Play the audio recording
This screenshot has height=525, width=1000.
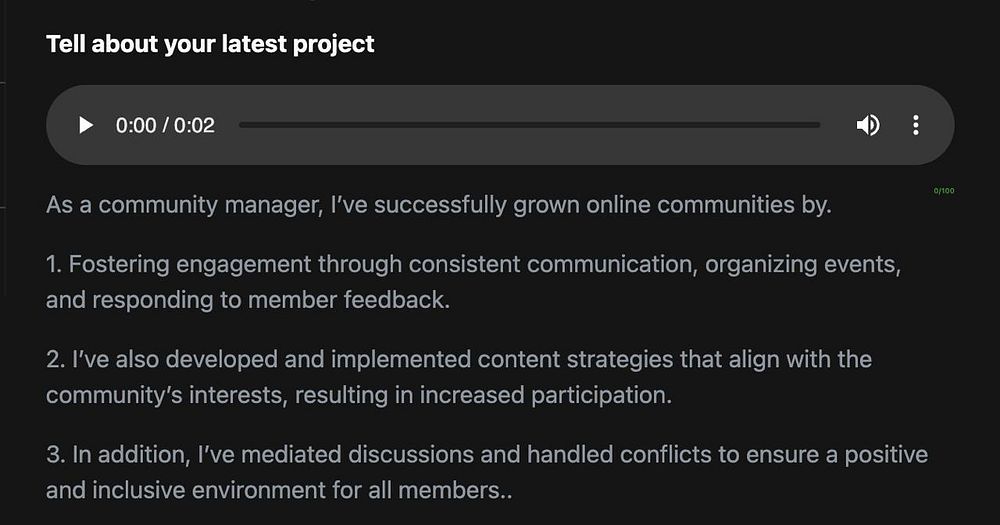pyautogui.click(x=86, y=125)
